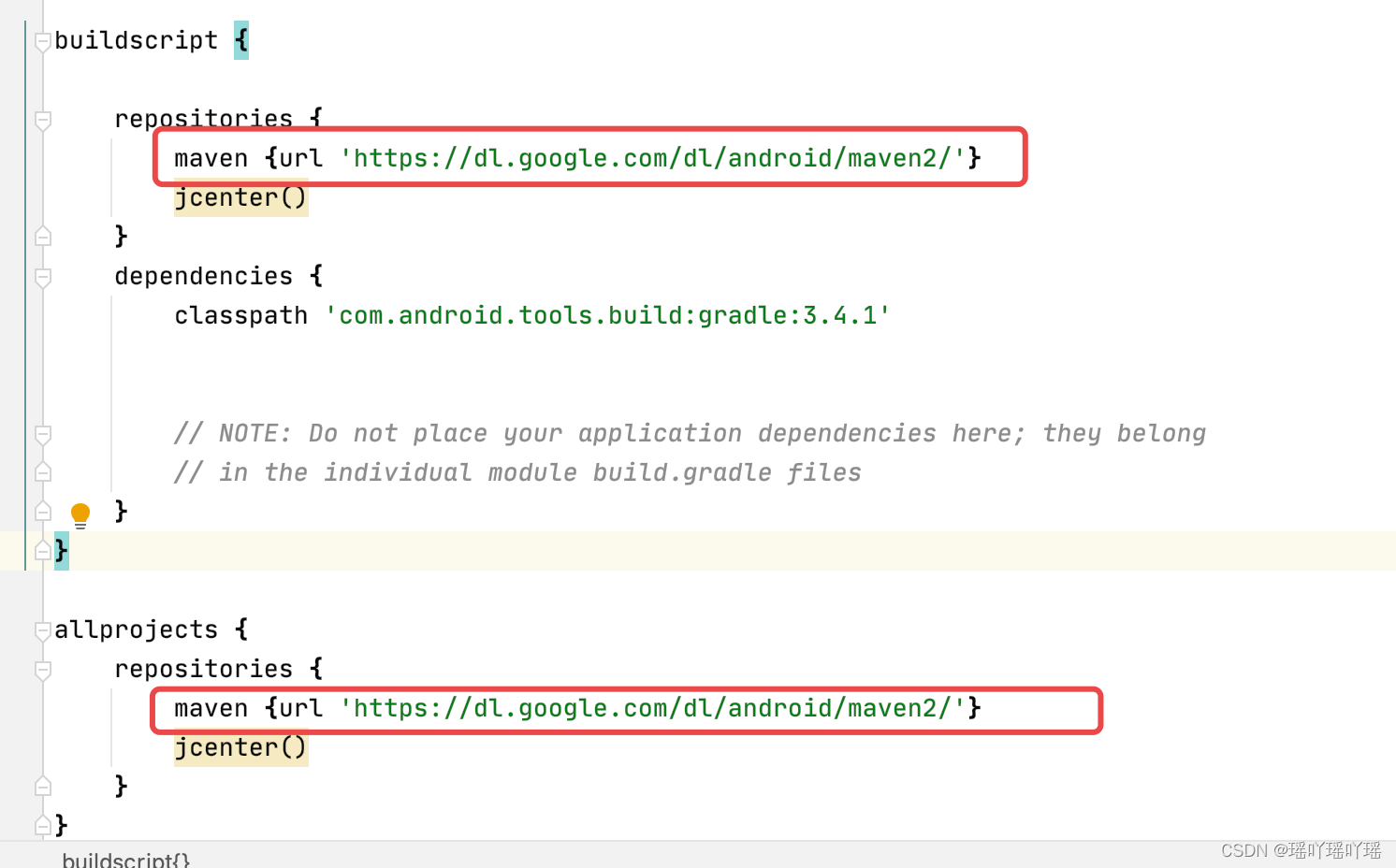Collapse the first repositories block via its gutter arrow
The height and width of the screenshot is (868, 1396).
tap(41, 120)
